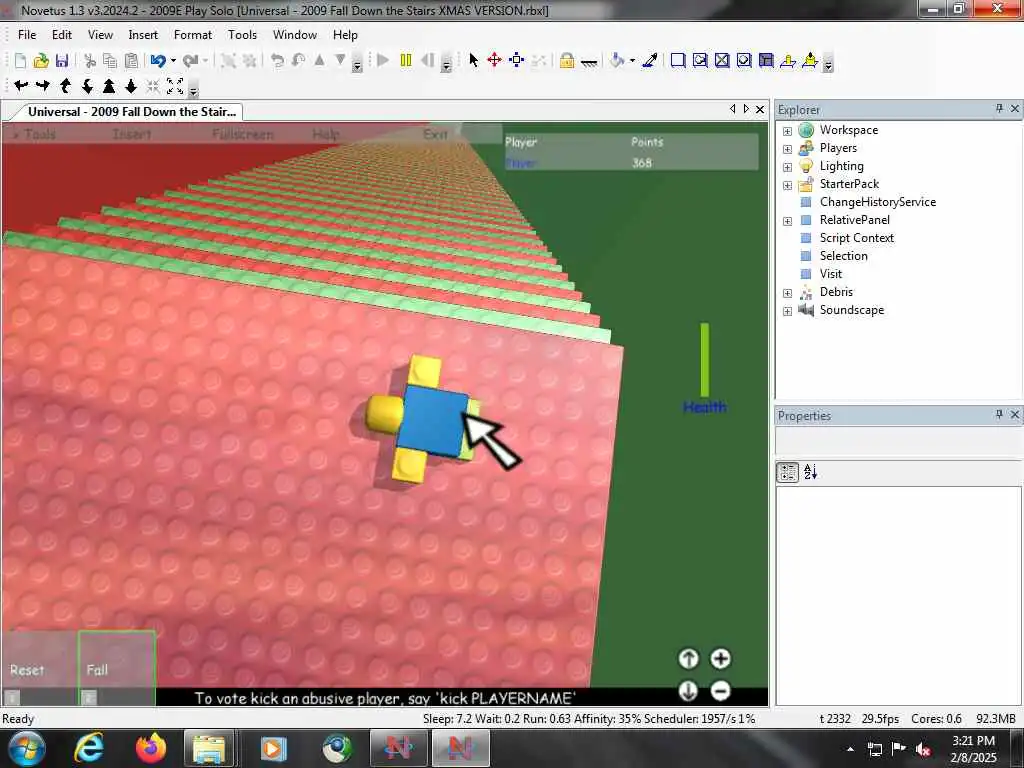Choose the Inlet surface tool
1024x768 pixels.
pos(766,61)
